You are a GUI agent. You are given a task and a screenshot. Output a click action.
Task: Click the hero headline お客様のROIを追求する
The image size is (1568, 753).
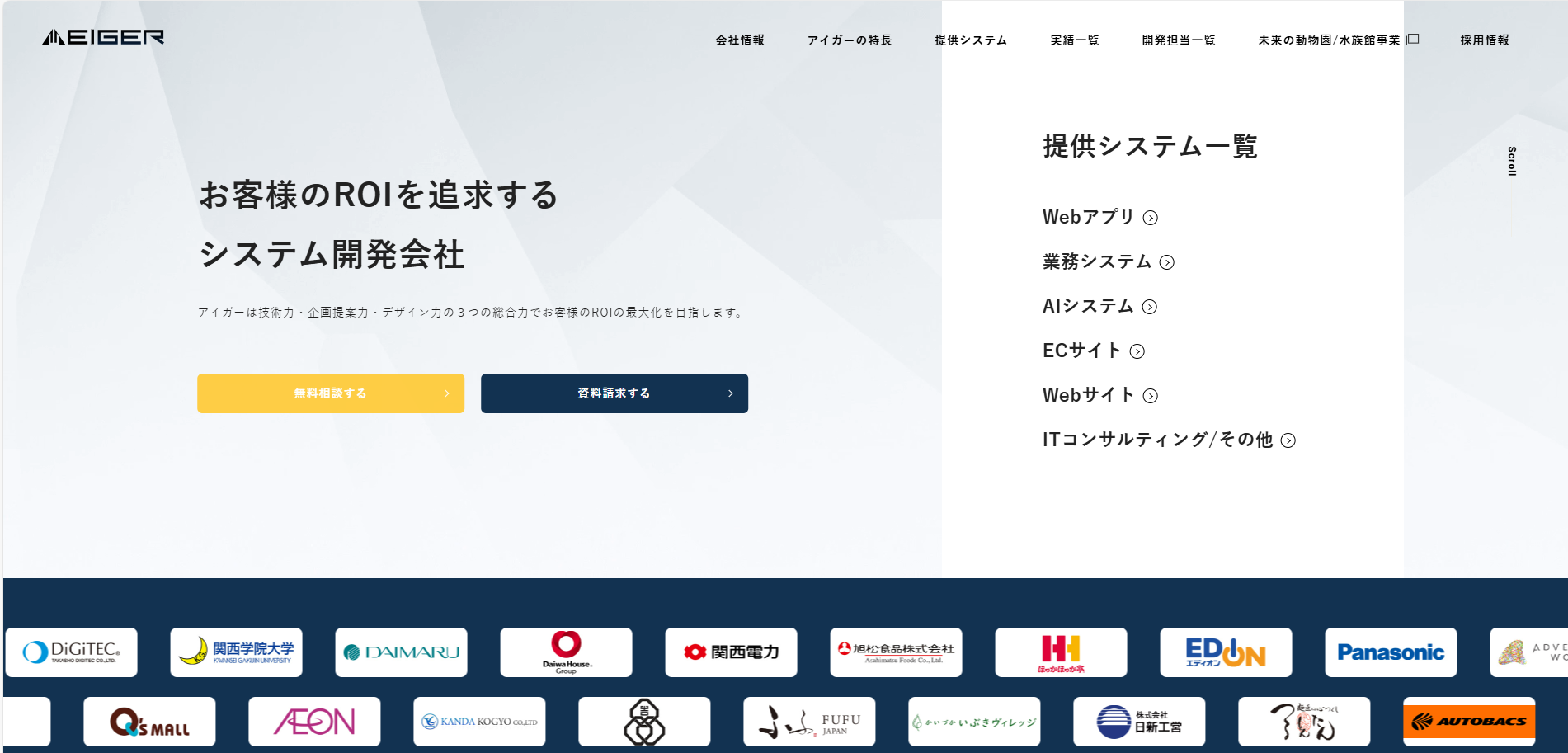[x=379, y=195]
